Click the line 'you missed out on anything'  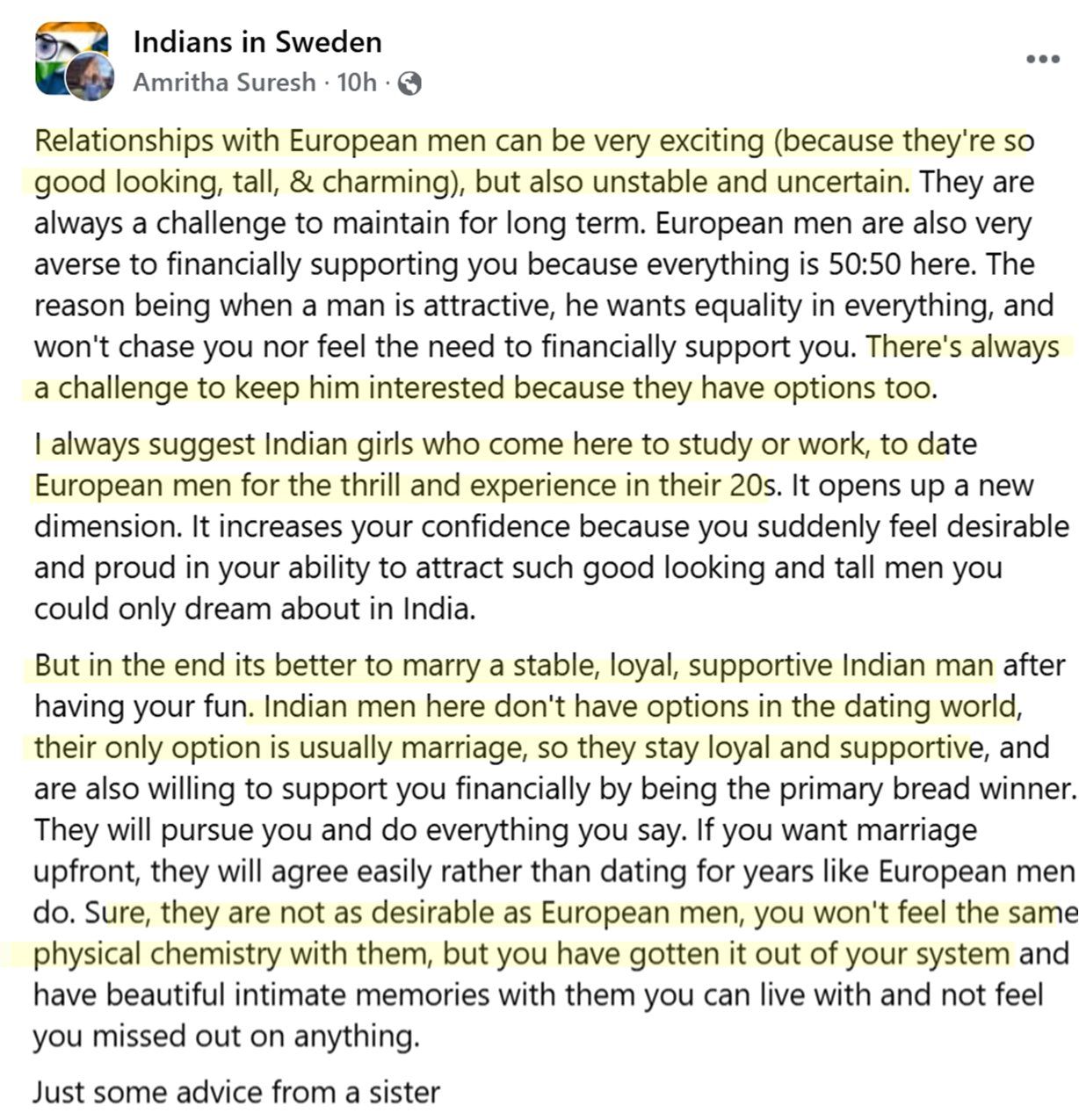226,1037
